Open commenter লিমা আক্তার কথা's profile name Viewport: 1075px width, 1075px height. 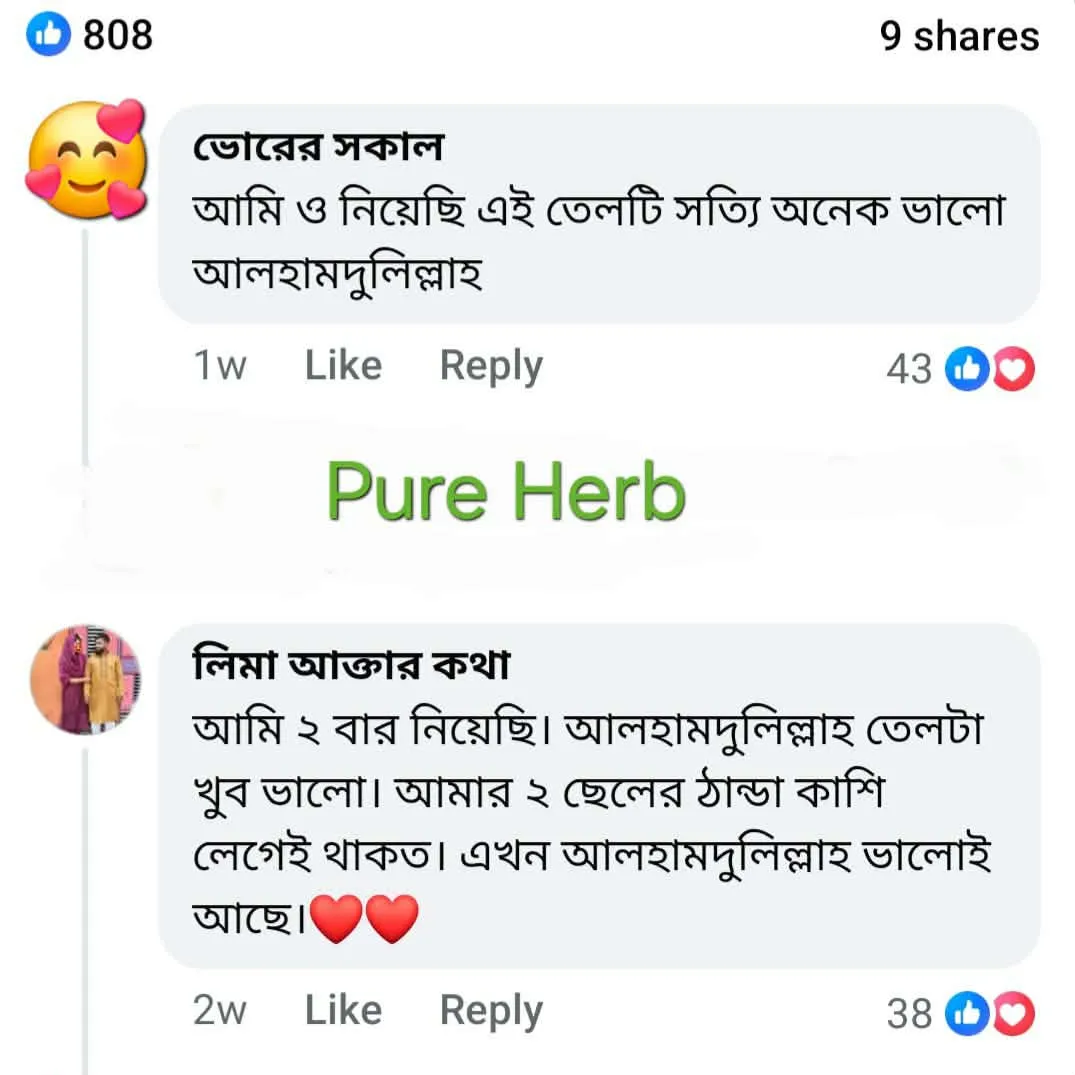[351, 664]
